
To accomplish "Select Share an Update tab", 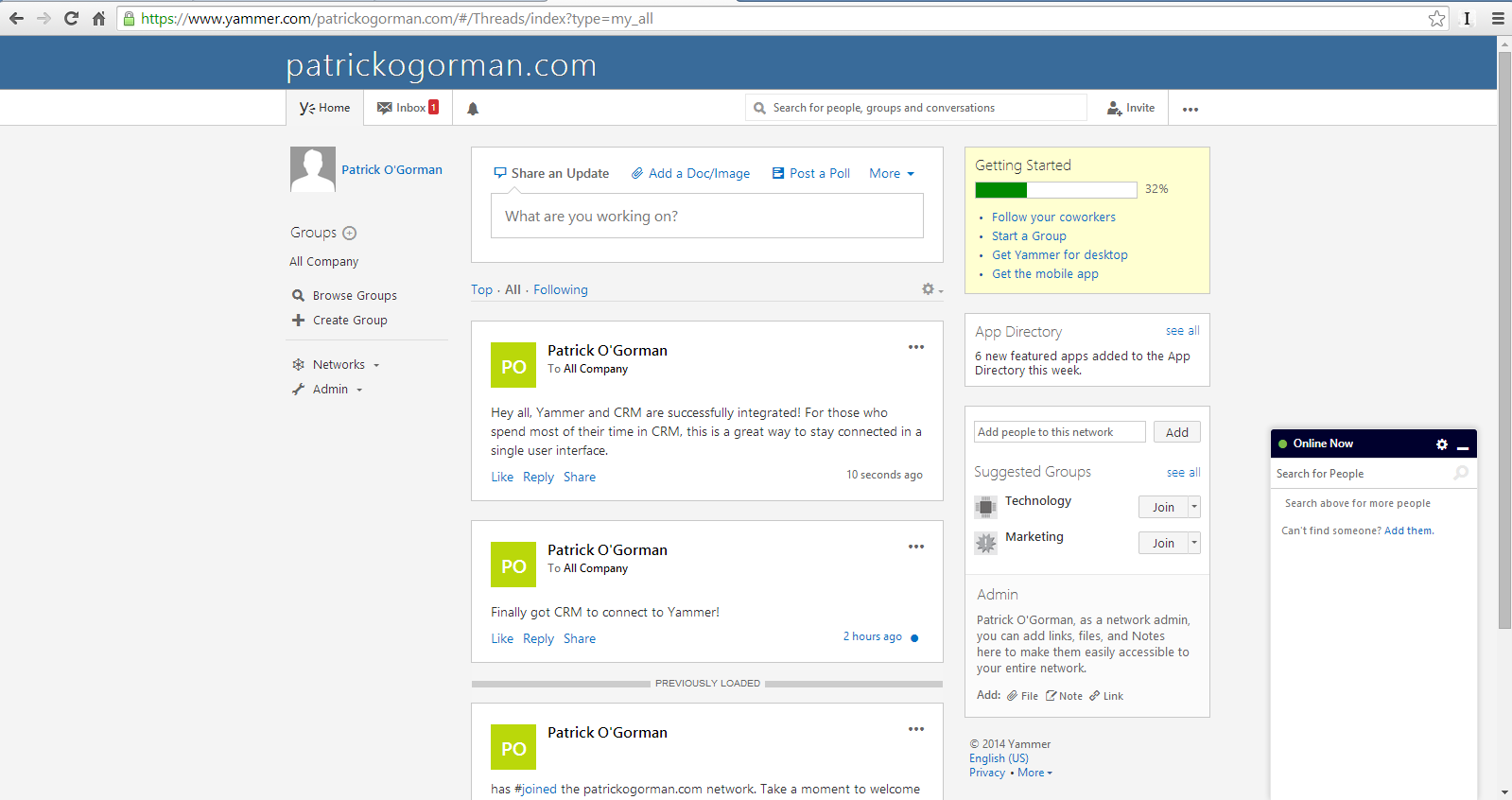I will pos(551,173).
